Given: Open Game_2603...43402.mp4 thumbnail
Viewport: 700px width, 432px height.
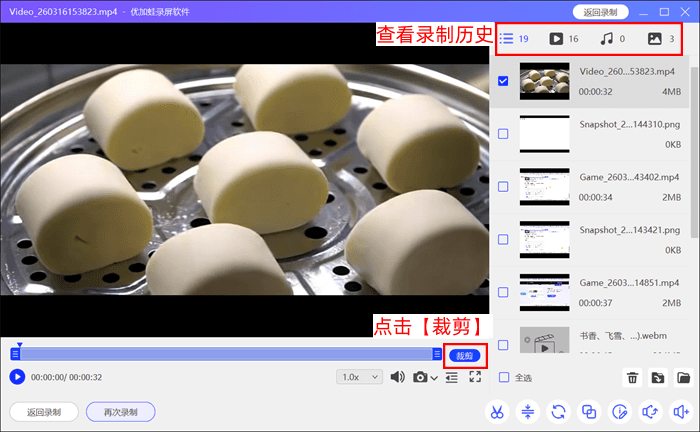Looking at the screenshot, I should point(544,187).
